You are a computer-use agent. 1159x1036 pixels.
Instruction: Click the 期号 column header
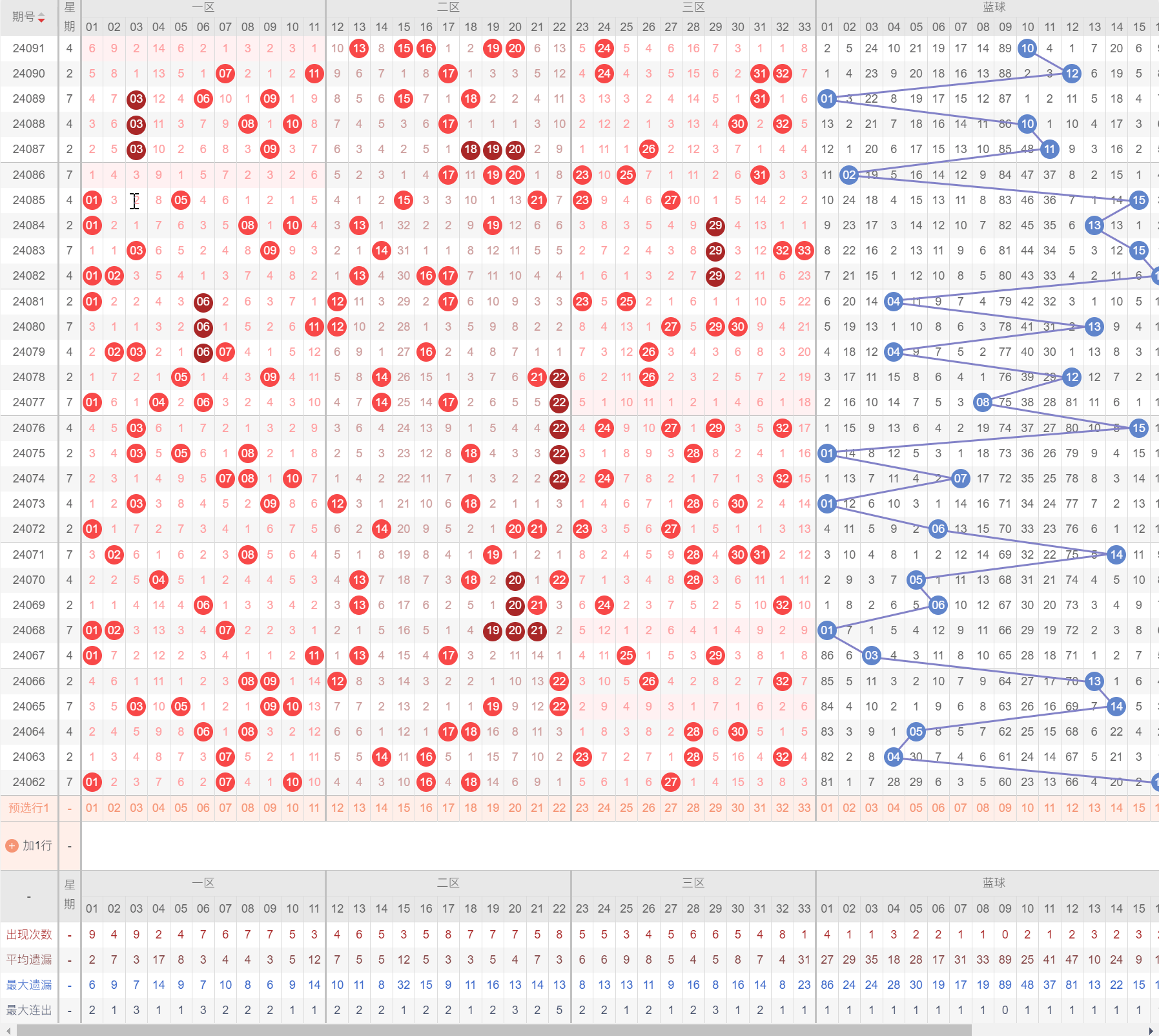pyautogui.click(x=29, y=17)
